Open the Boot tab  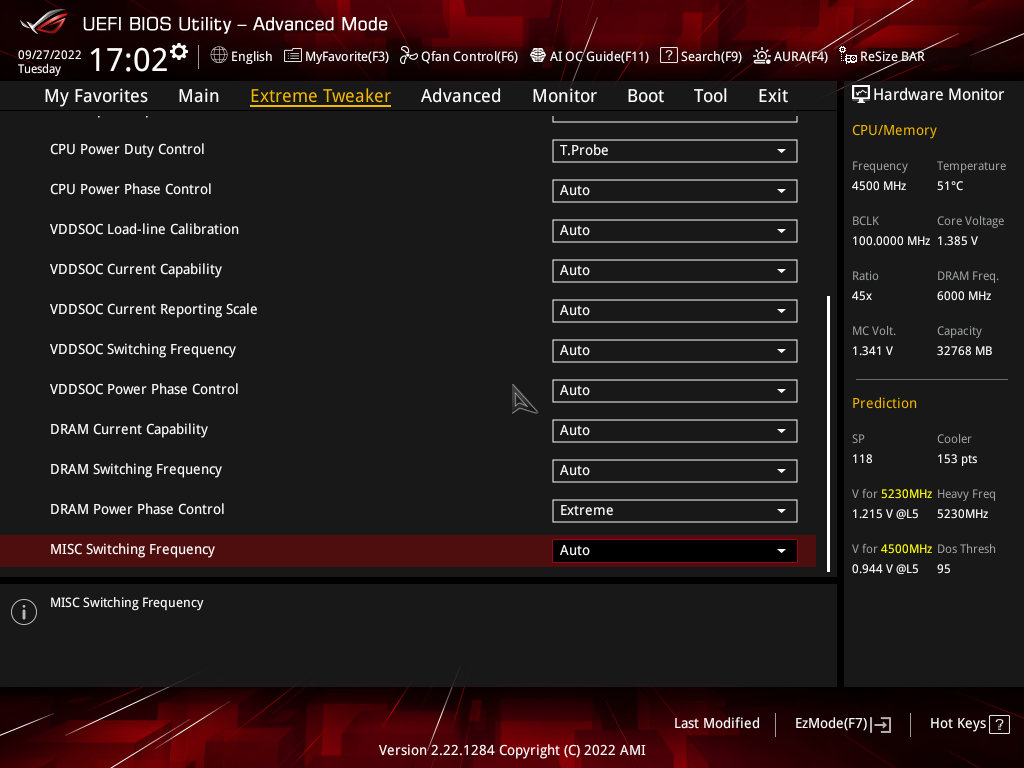pyautogui.click(x=645, y=96)
